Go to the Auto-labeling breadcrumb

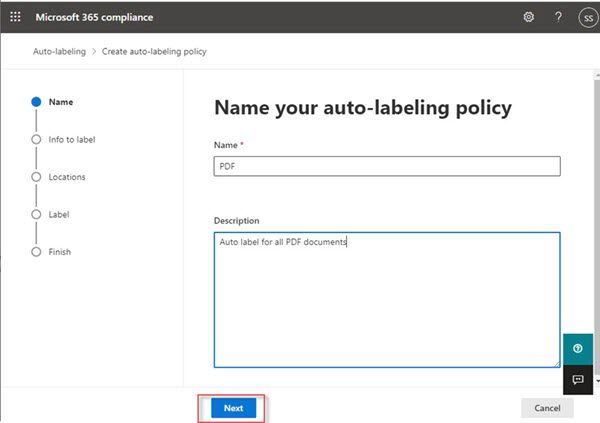click(59, 51)
